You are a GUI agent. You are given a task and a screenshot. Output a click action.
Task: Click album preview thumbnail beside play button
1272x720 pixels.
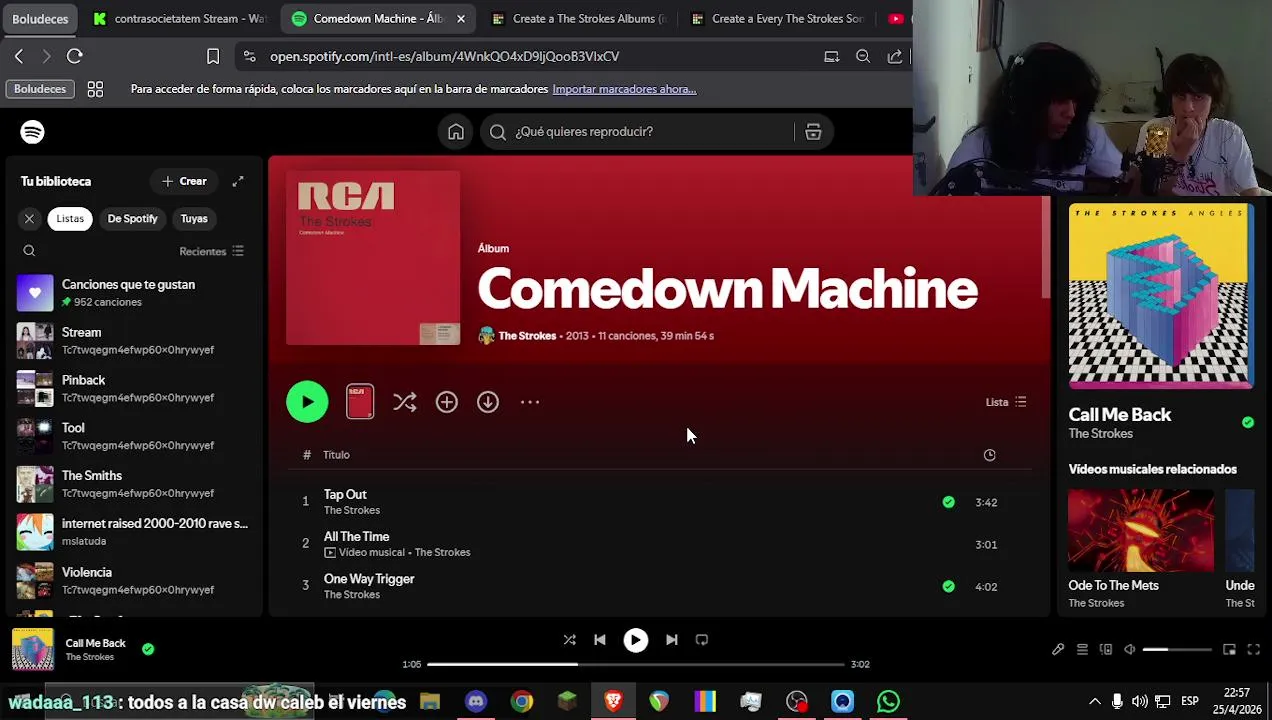[360, 402]
